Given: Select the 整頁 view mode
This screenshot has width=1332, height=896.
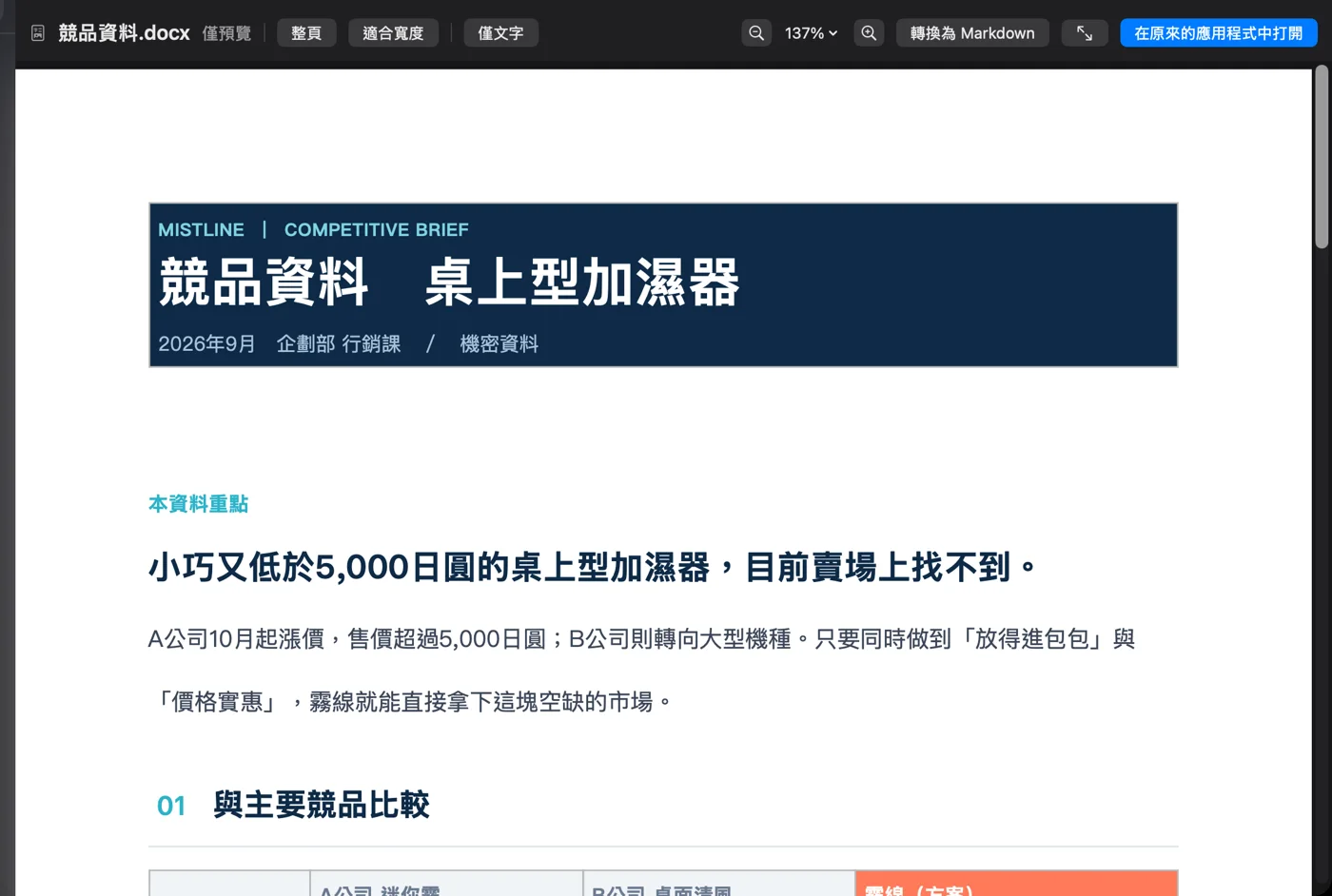Looking at the screenshot, I should (x=306, y=33).
